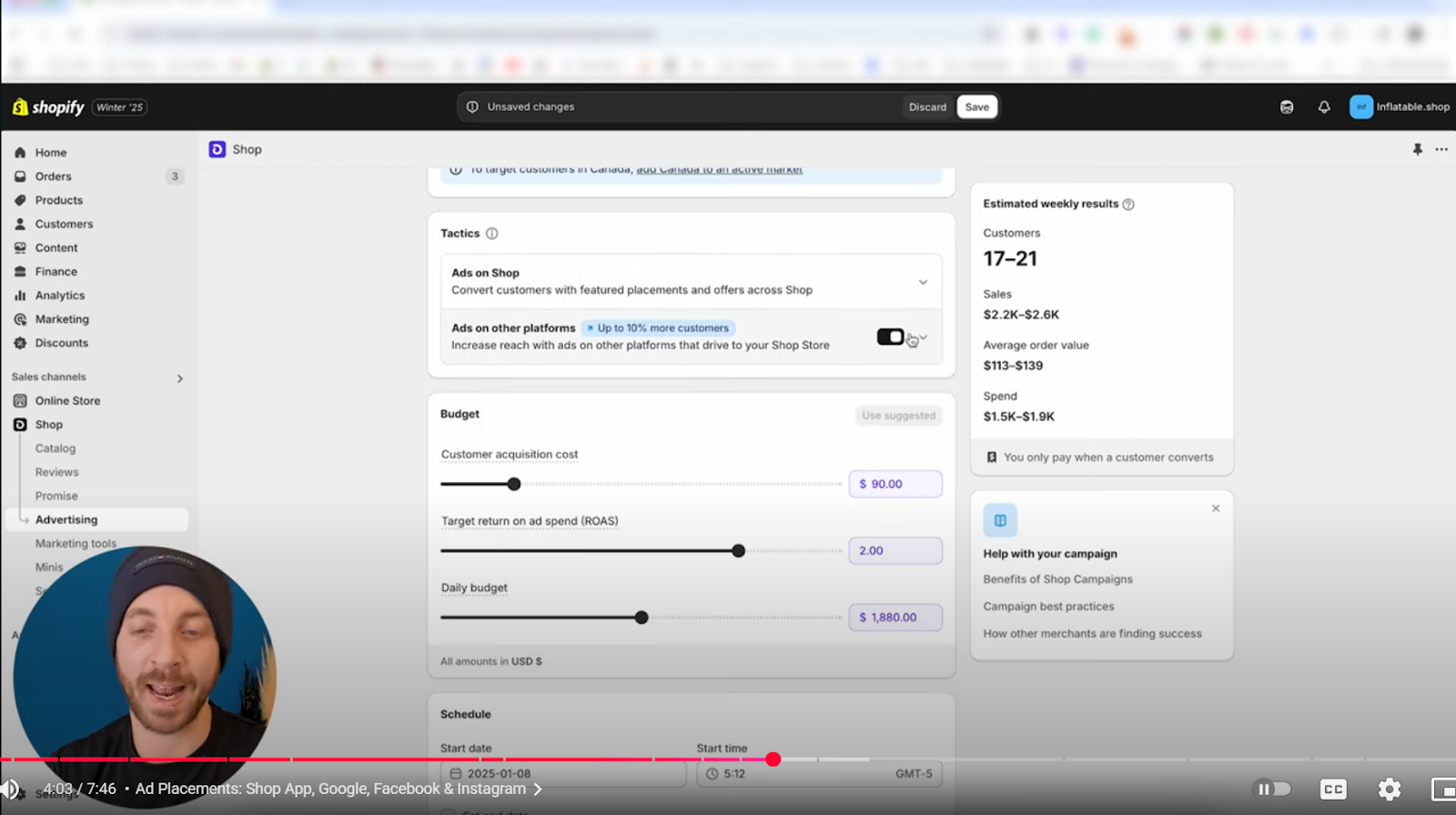The width and height of the screenshot is (1456, 815).
Task: Click the ROAS 2.00 input field
Action: pyautogui.click(x=895, y=551)
